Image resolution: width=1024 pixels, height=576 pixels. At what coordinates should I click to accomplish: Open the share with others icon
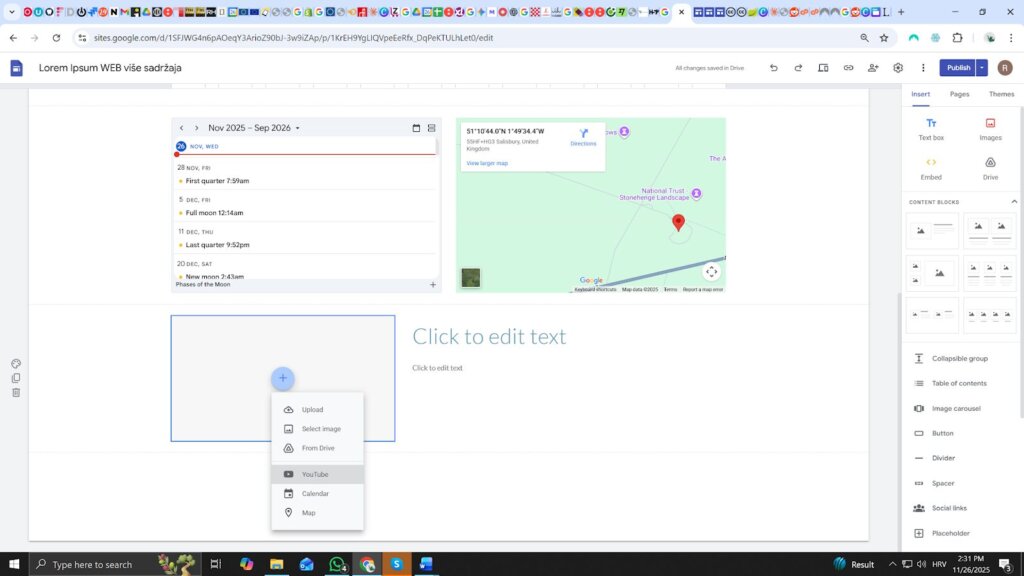pyautogui.click(x=873, y=68)
